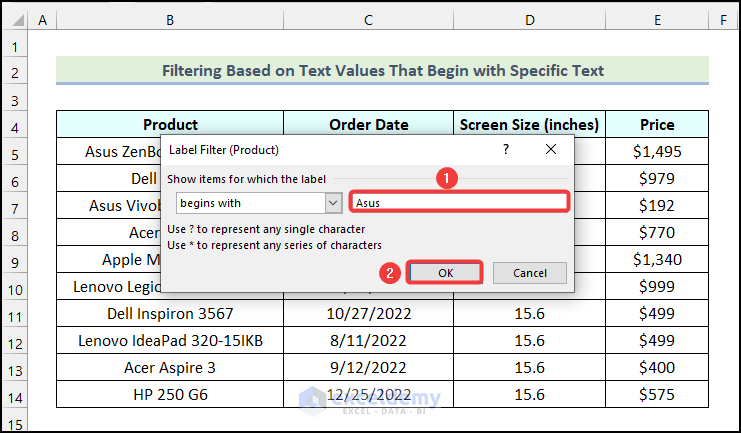Image resolution: width=741 pixels, height=433 pixels.
Task: Click the filter text field containing Asus
Action: pyautogui.click(x=459, y=203)
